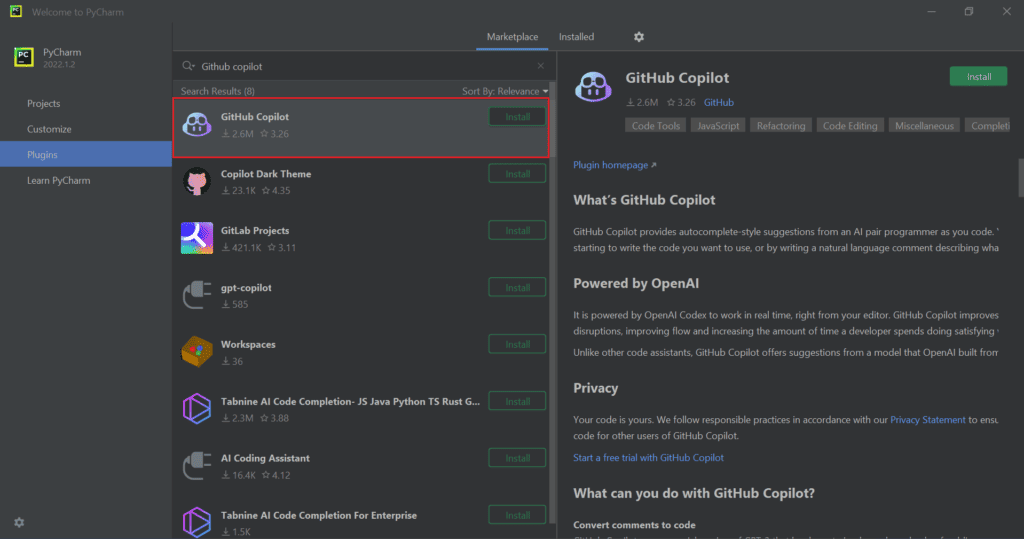Open Sort By Relevance dropdown
1024x539 pixels.
(505, 91)
